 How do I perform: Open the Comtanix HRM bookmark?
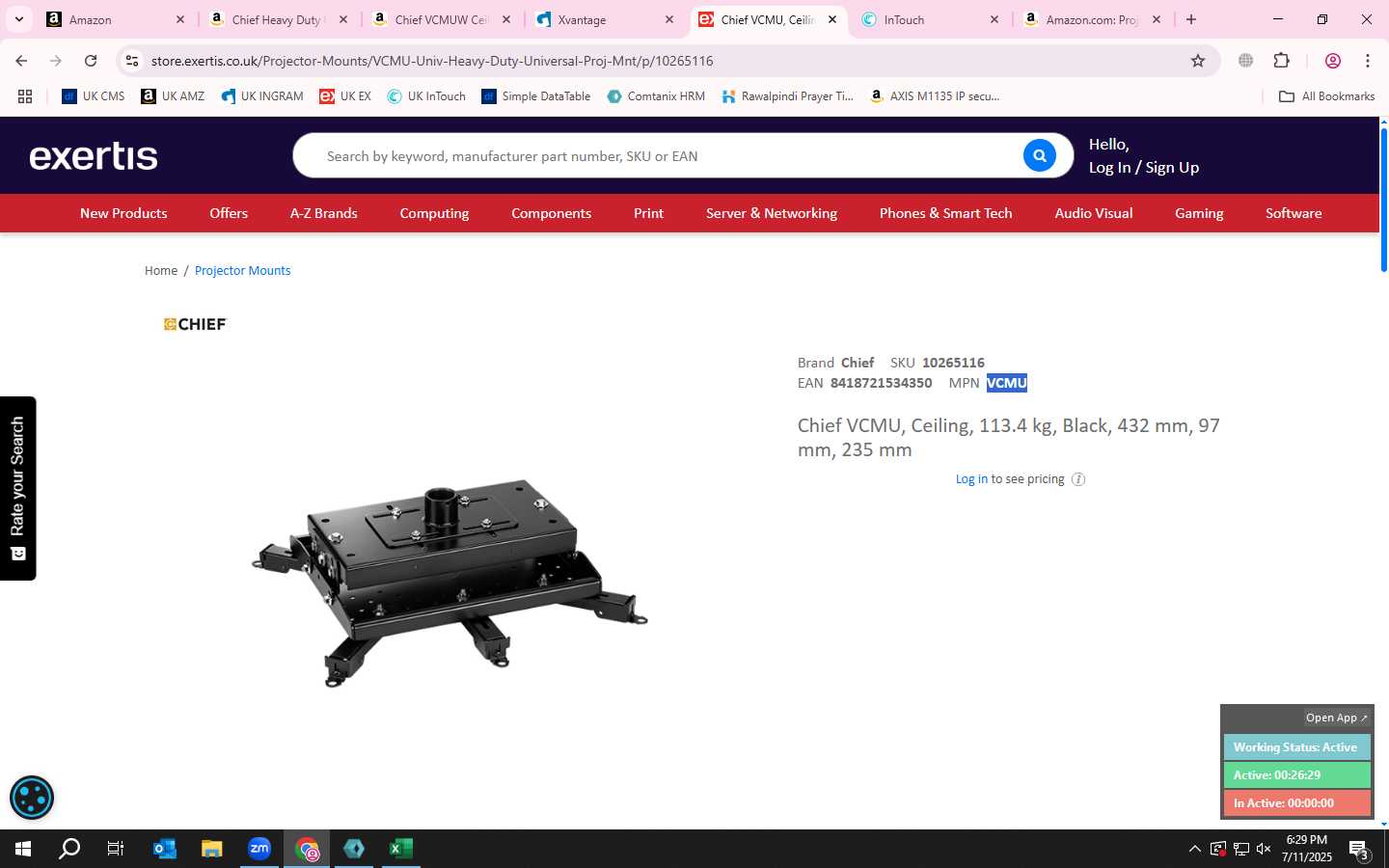click(656, 96)
